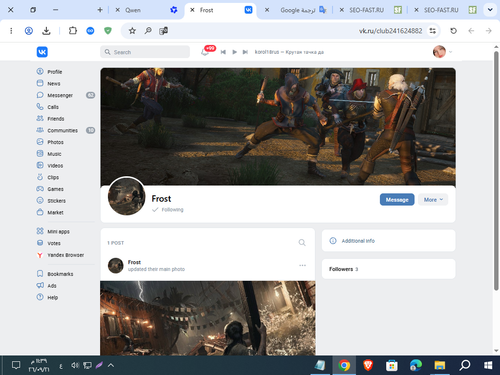Play the current music track

[x=234, y=52]
